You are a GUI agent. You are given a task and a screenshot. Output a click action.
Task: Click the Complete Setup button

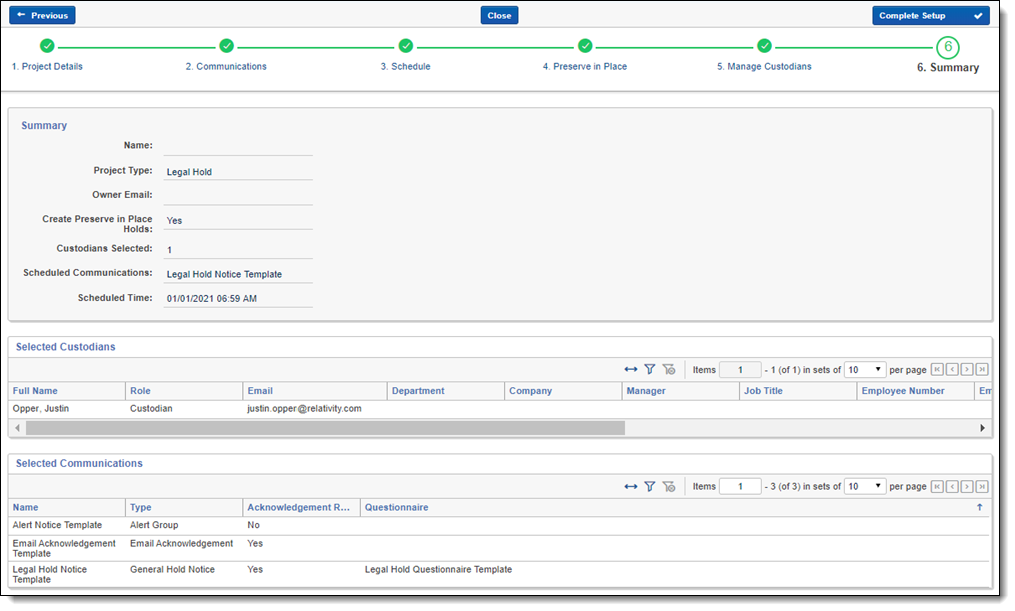[x=930, y=16]
